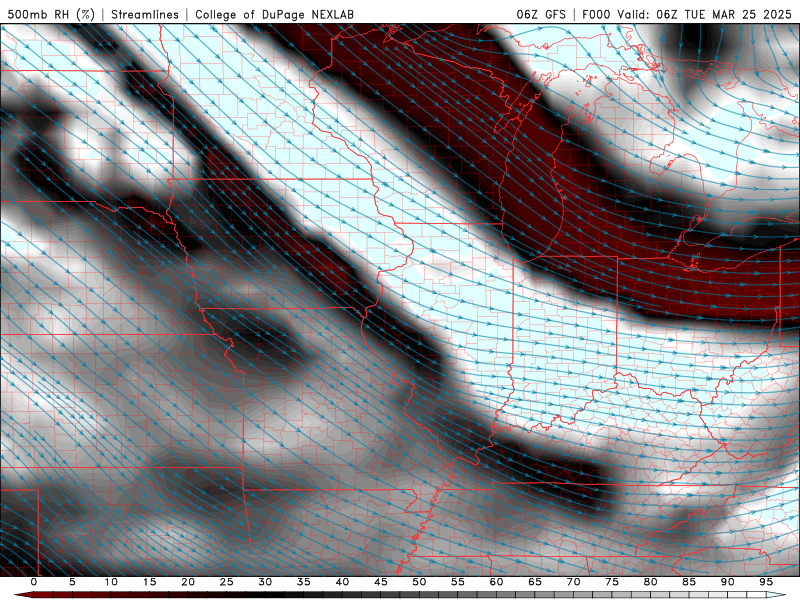This screenshot has height=600, width=800.
Task: Click the colorbar label "40"
Action: (342, 582)
